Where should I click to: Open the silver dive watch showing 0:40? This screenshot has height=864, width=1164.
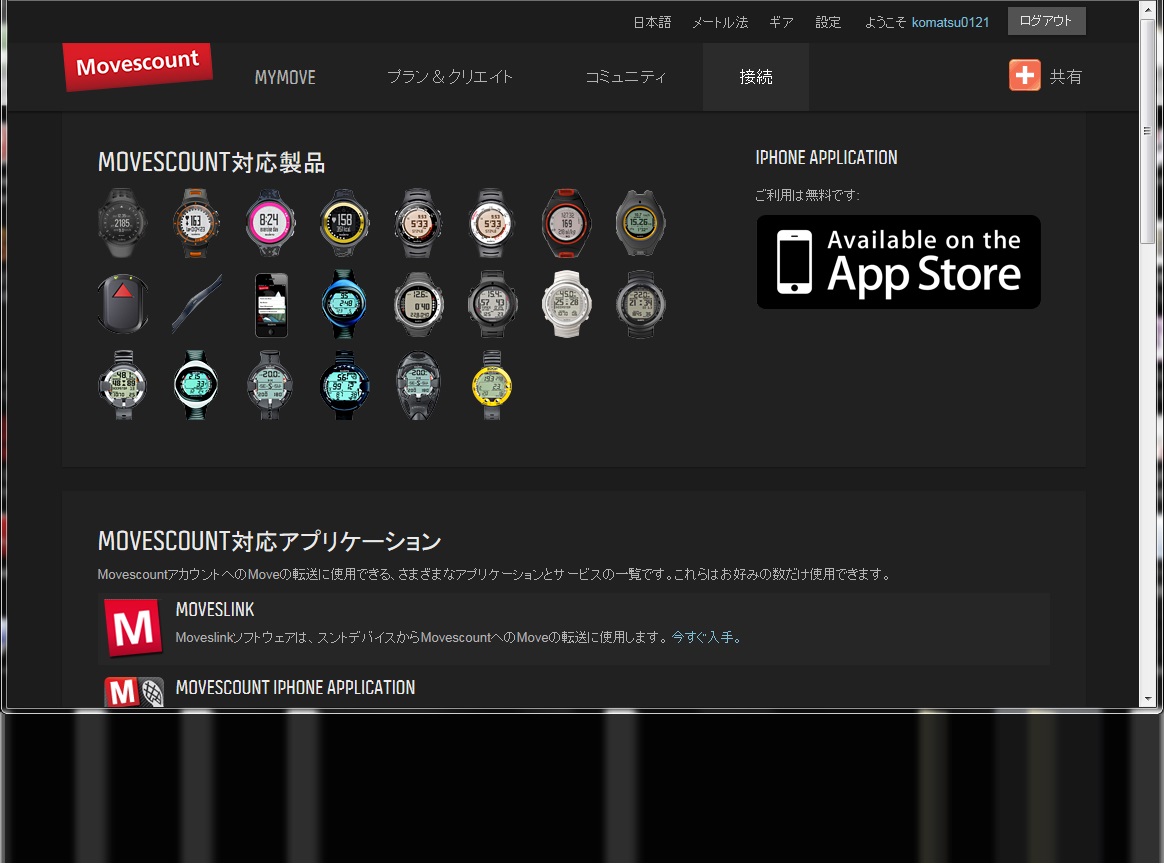pos(419,304)
